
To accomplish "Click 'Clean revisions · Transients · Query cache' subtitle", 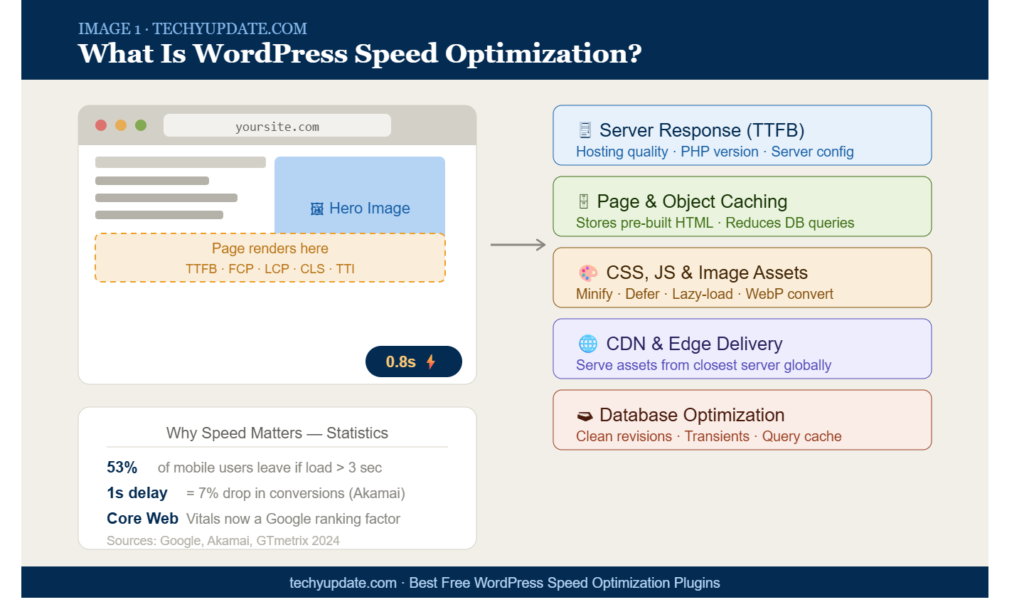I will 709,436.
